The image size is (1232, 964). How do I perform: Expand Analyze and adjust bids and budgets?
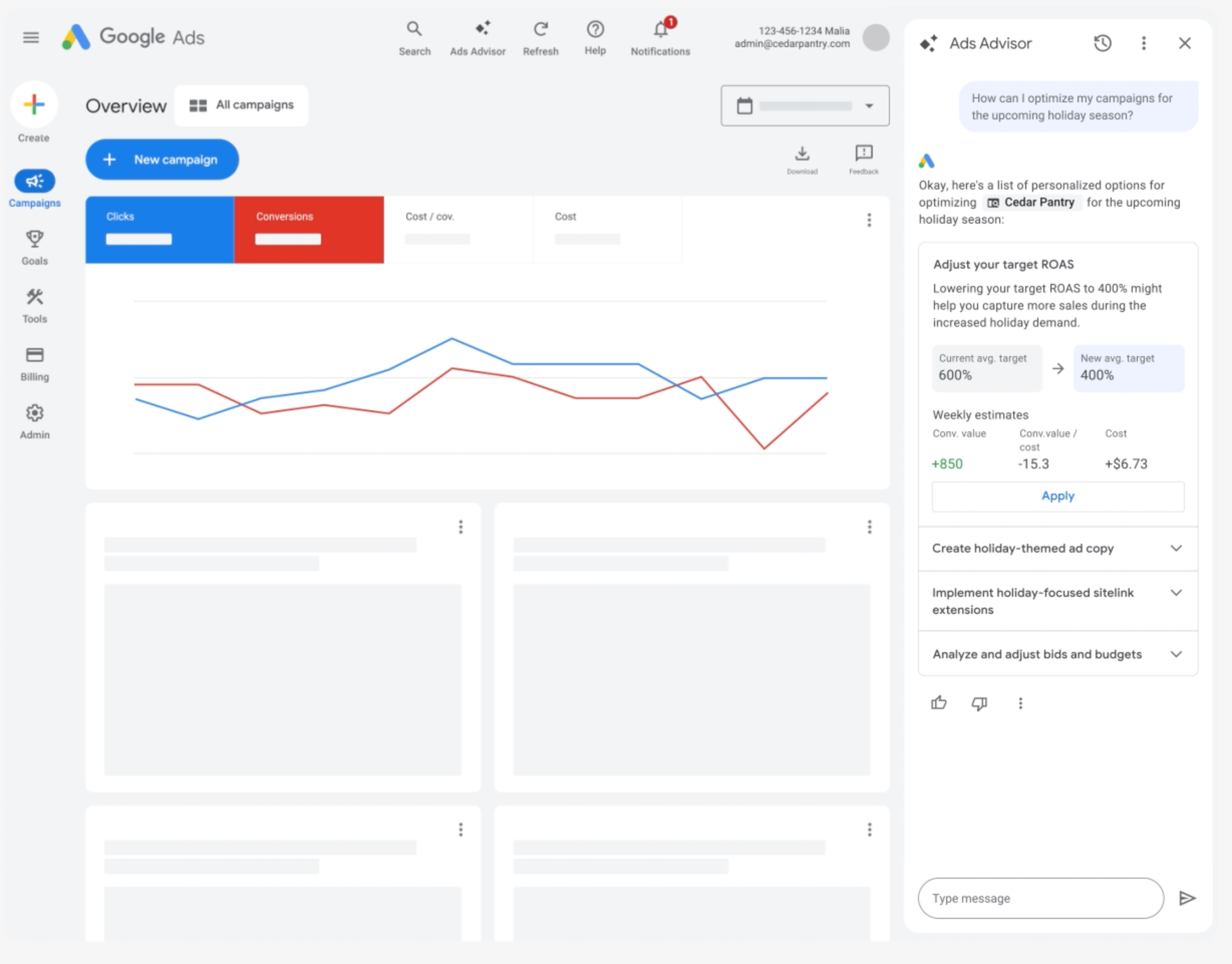[1057, 654]
